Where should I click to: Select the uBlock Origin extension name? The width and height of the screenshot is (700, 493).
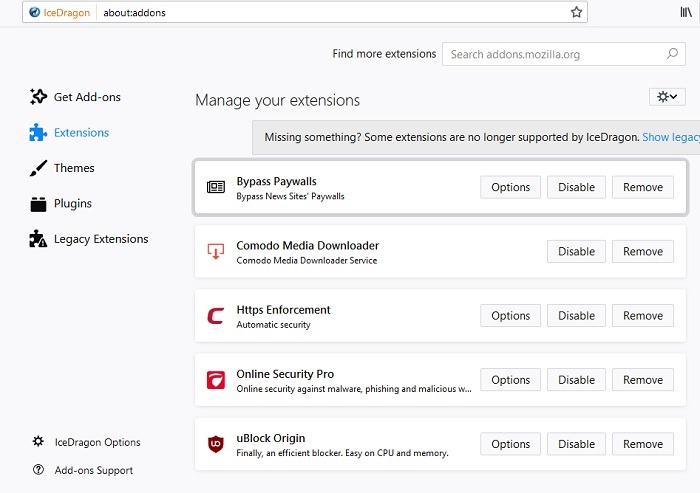pyautogui.click(x=271, y=438)
